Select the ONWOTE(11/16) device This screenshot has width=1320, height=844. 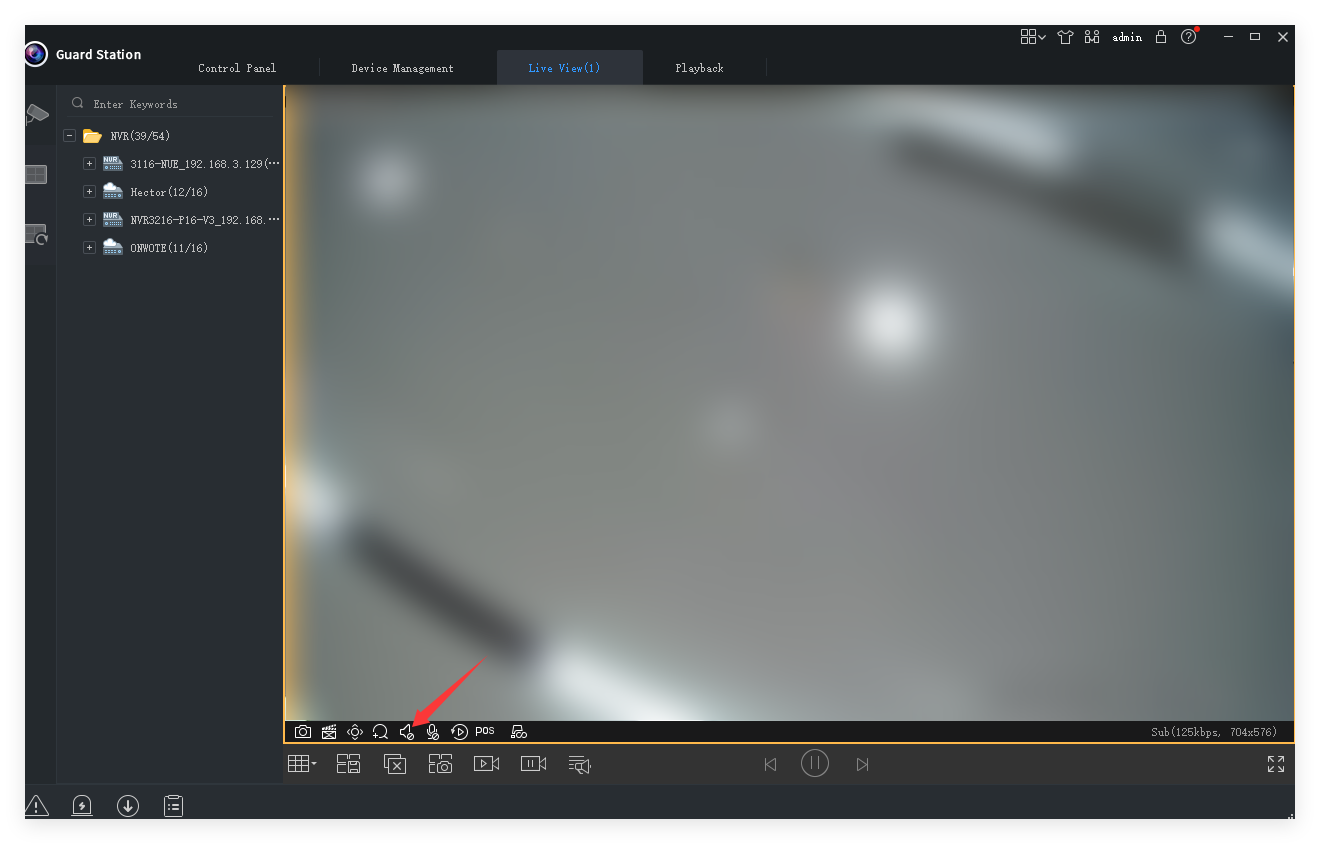168,248
